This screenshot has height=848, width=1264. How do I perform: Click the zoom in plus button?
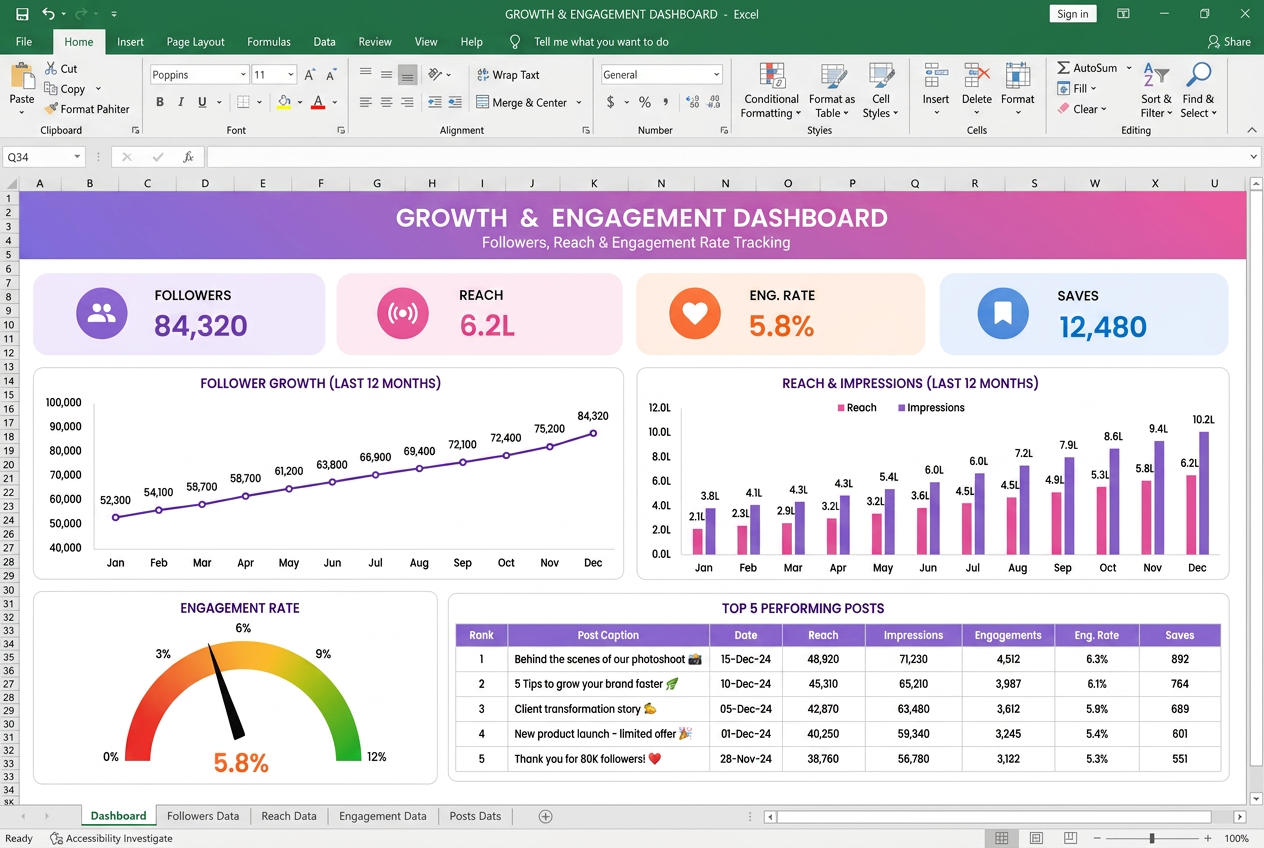(1208, 838)
